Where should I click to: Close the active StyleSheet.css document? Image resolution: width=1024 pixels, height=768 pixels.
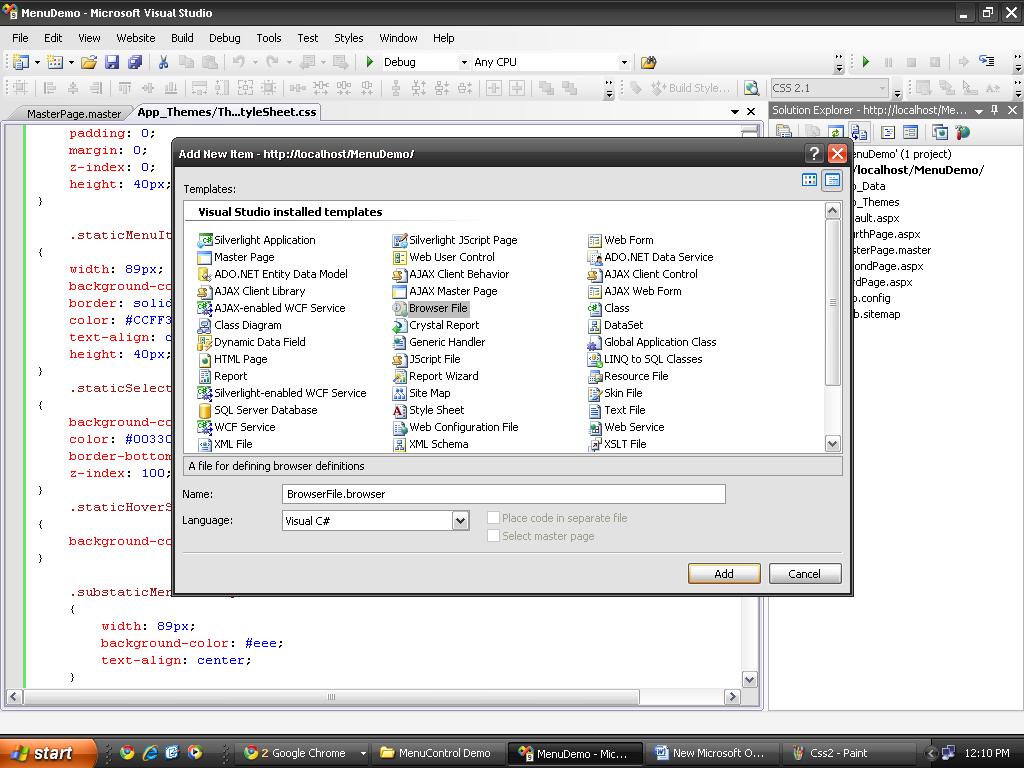coord(751,112)
